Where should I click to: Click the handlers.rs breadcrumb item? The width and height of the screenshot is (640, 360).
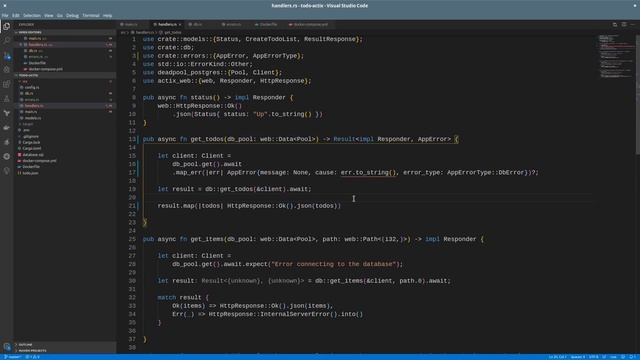(143, 32)
